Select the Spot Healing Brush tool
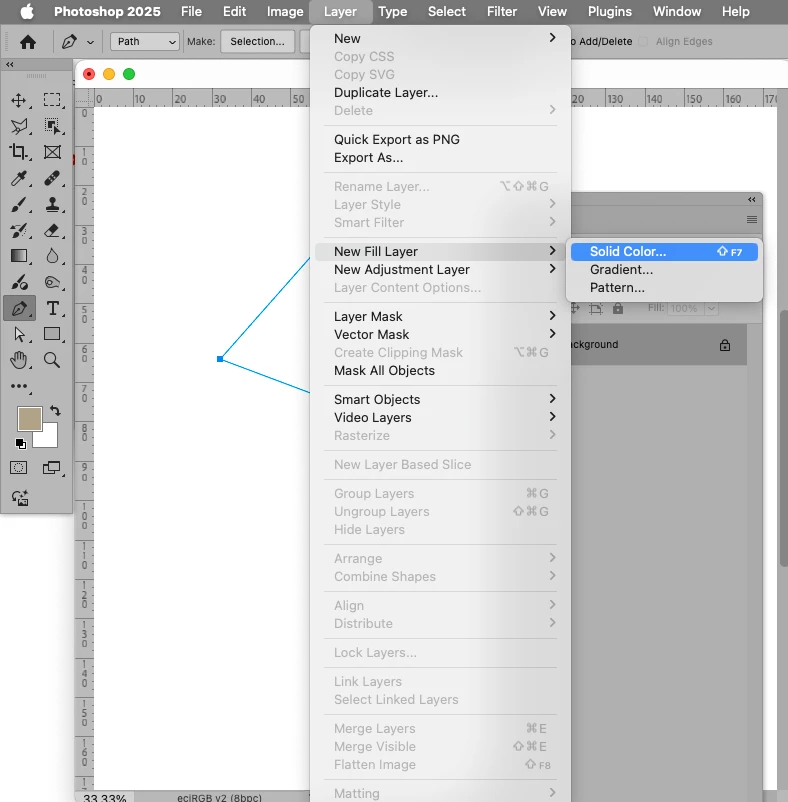788x802 pixels. [52, 178]
